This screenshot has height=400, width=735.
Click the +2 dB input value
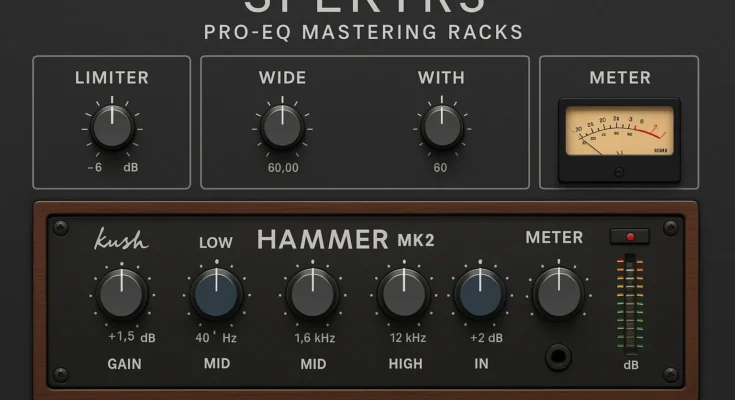487,338
